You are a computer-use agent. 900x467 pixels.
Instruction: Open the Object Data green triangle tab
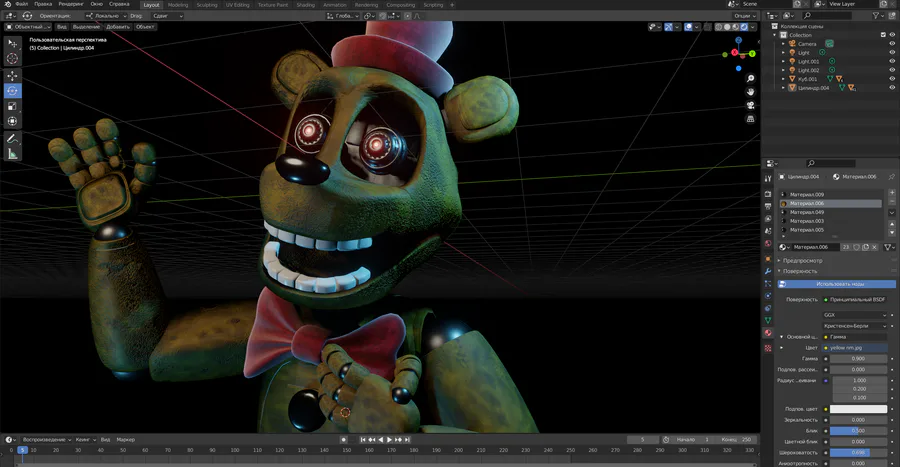tap(768, 320)
